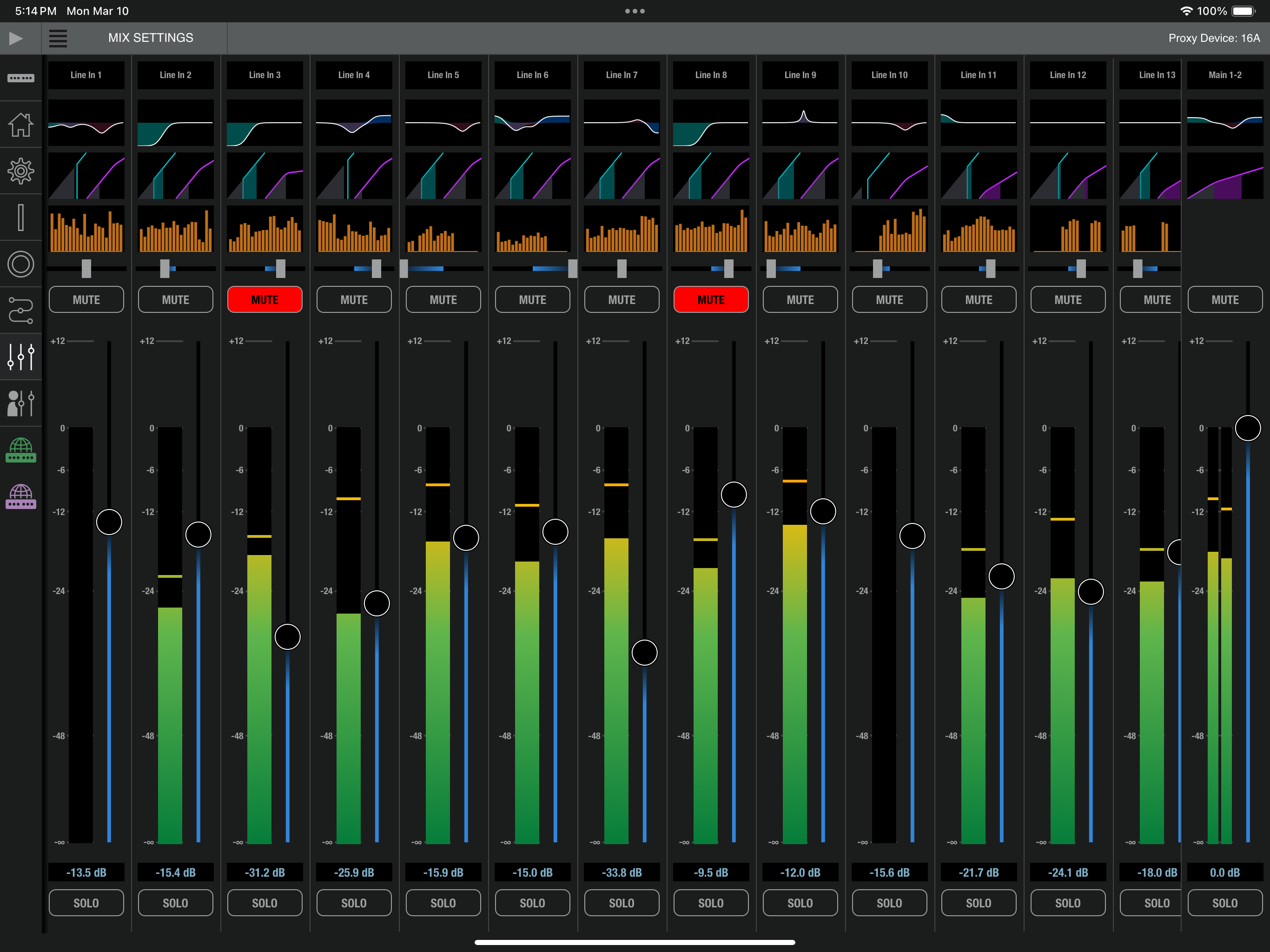Open Line In 5 spectrum analyzer display
This screenshot has height=952, width=1270.
(443, 229)
